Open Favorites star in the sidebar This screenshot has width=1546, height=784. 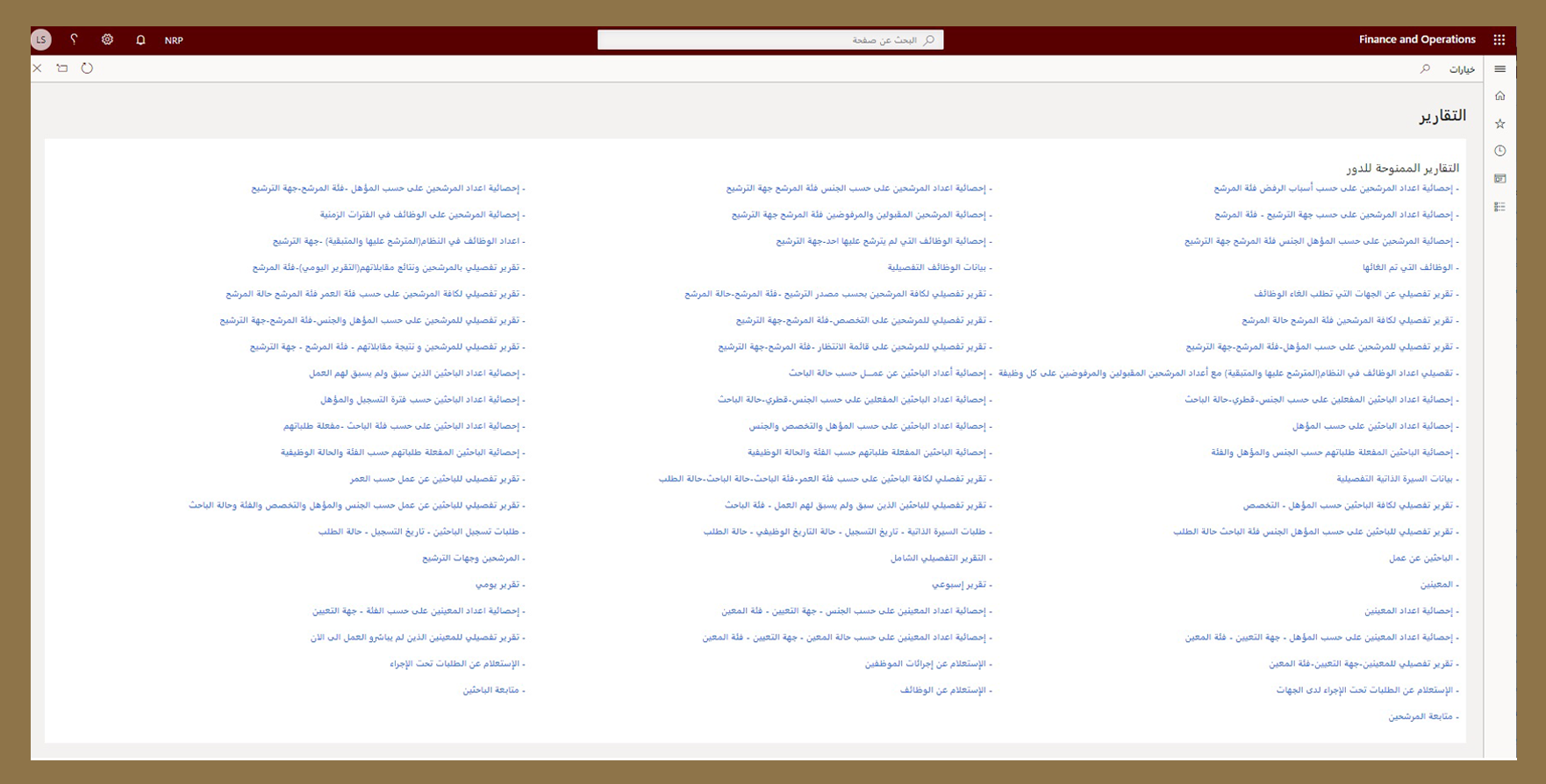pyautogui.click(x=1500, y=124)
